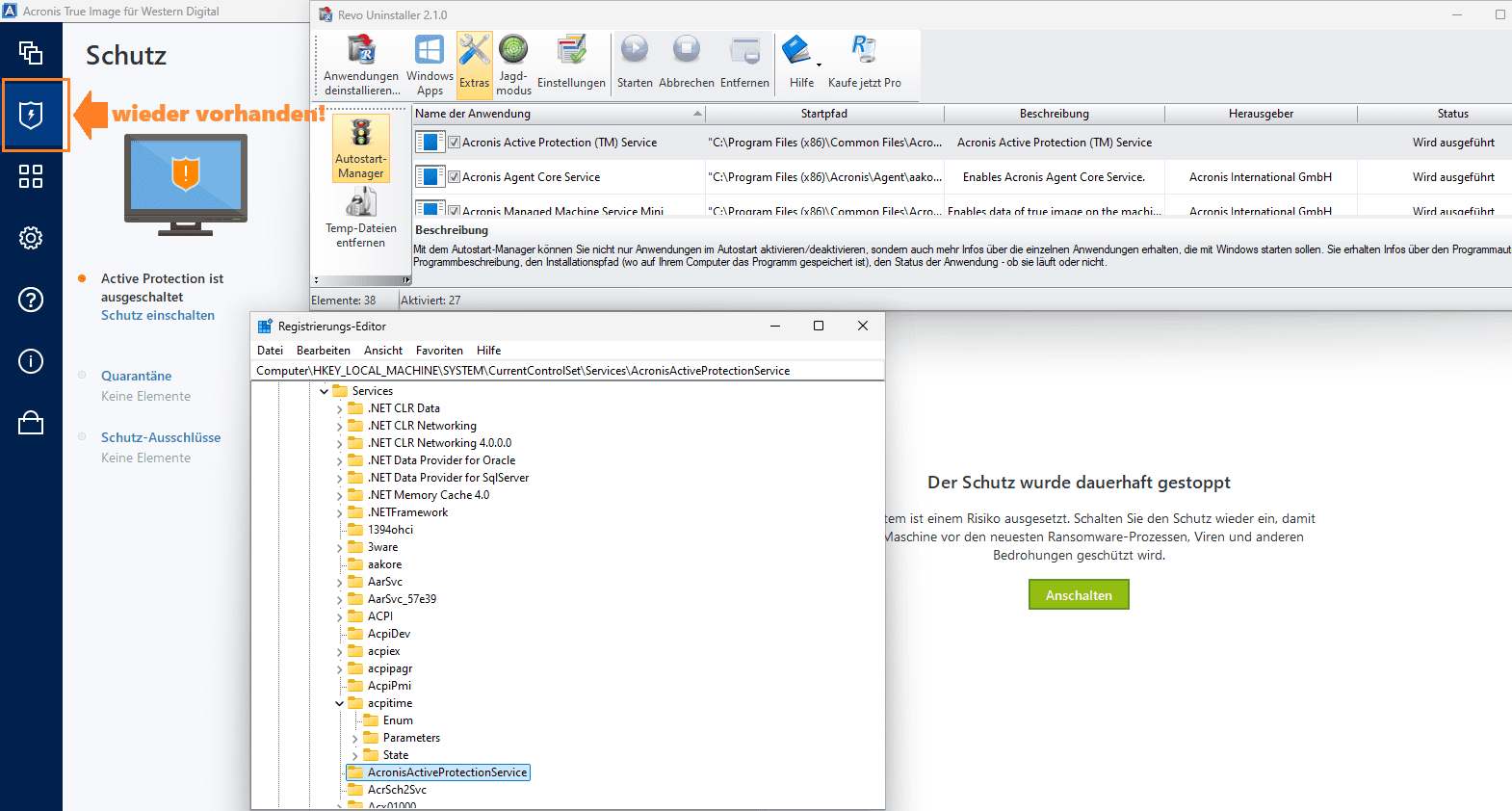Click the monitor shield warning image
This screenshot has width=1512, height=811.
click(x=186, y=184)
